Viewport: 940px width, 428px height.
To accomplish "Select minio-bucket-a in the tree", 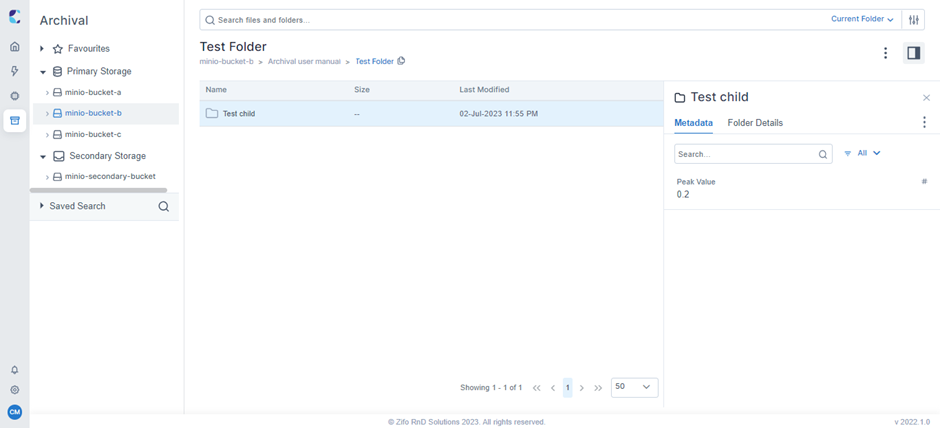I will click(x=93, y=92).
